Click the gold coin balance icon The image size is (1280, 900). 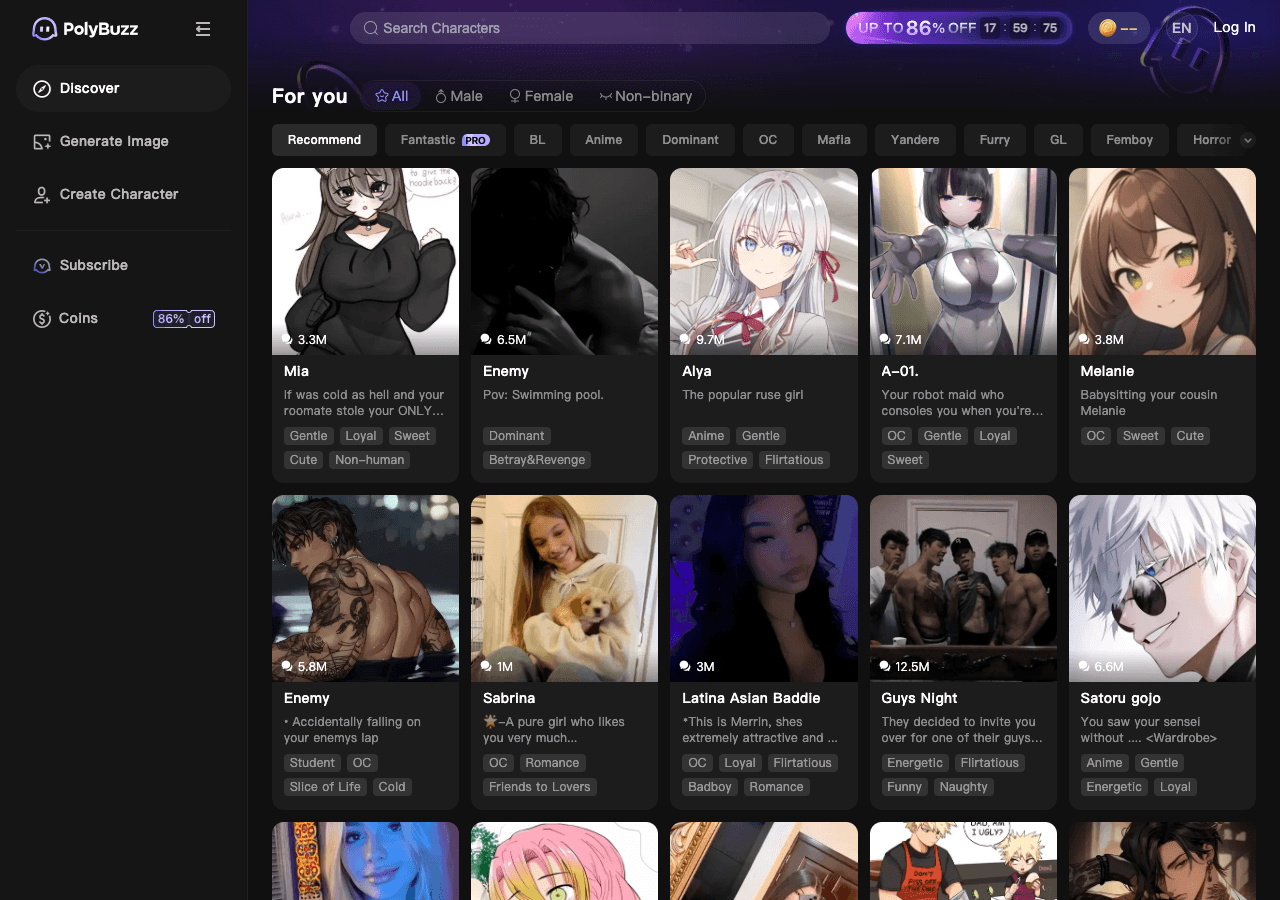(1107, 28)
